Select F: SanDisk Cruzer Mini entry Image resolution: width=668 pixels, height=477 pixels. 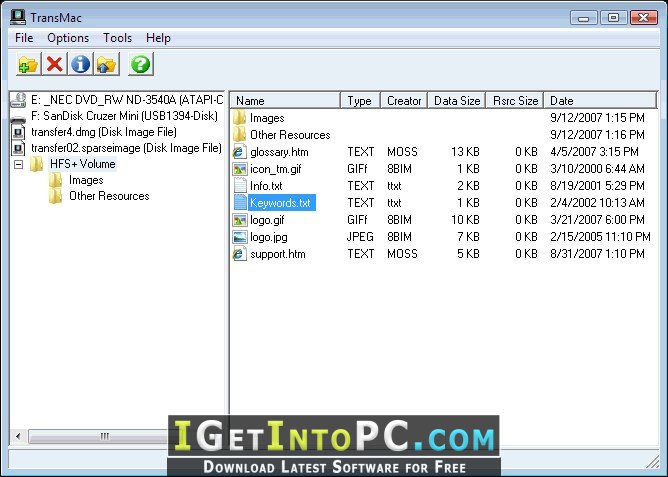click(124, 116)
